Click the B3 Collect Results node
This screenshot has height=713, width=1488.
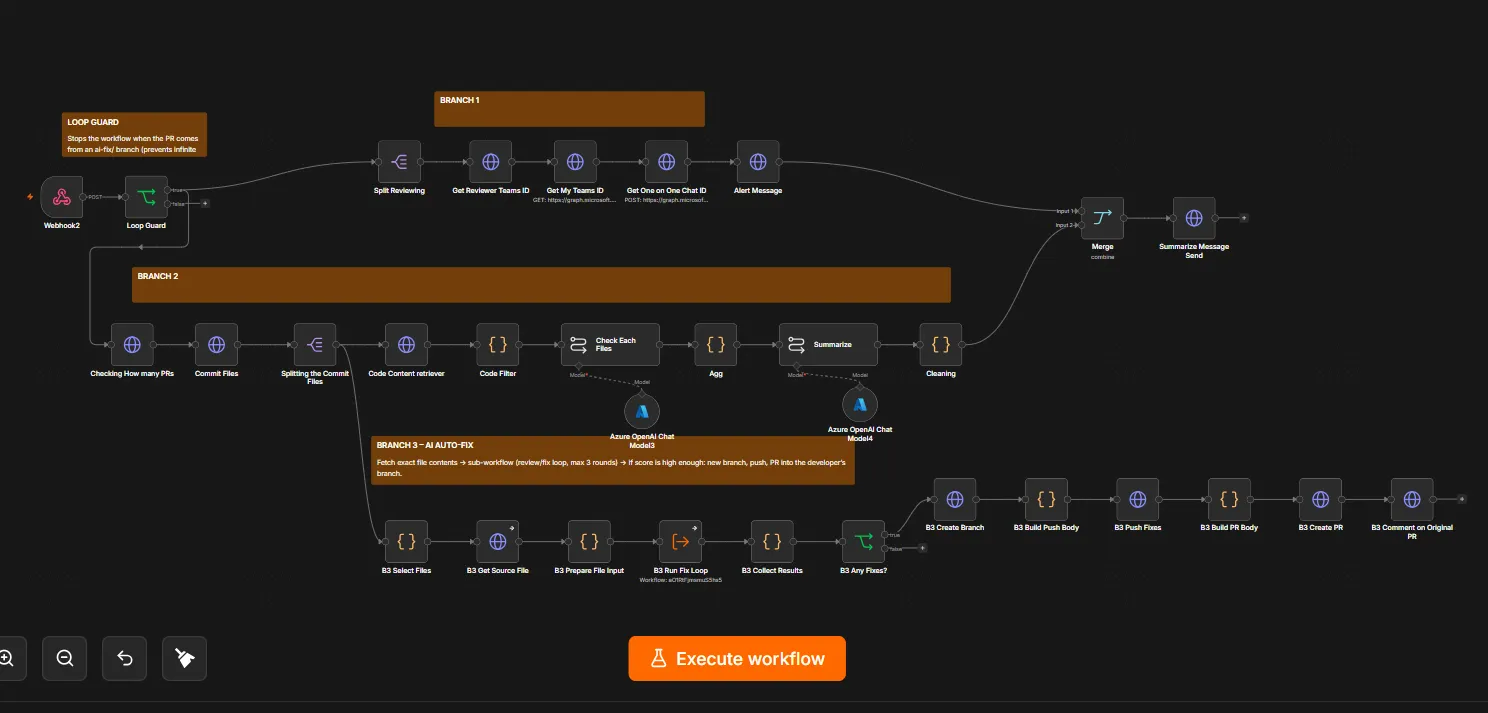(772, 542)
